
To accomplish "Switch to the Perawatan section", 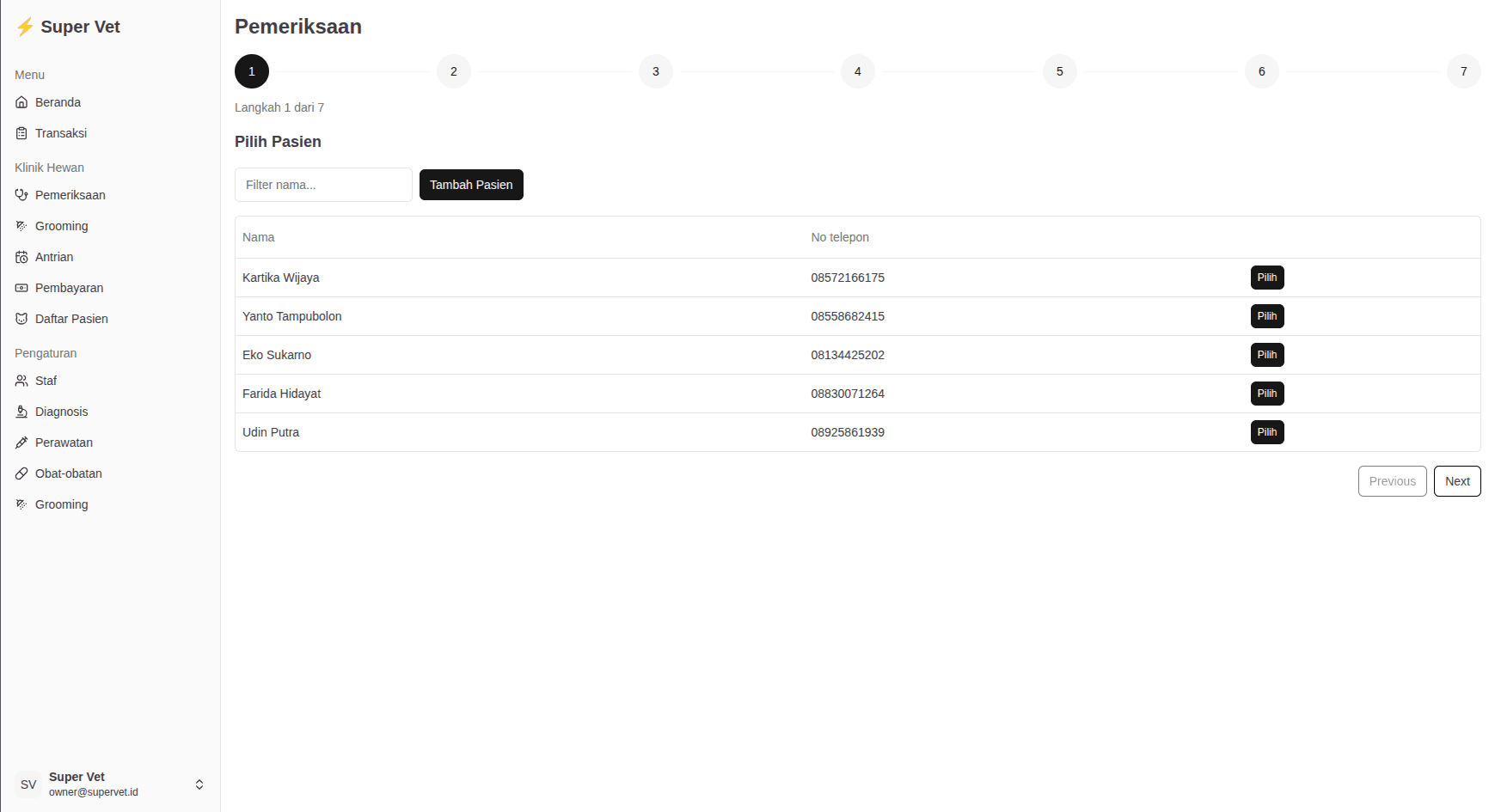I will tap(63, 443).
